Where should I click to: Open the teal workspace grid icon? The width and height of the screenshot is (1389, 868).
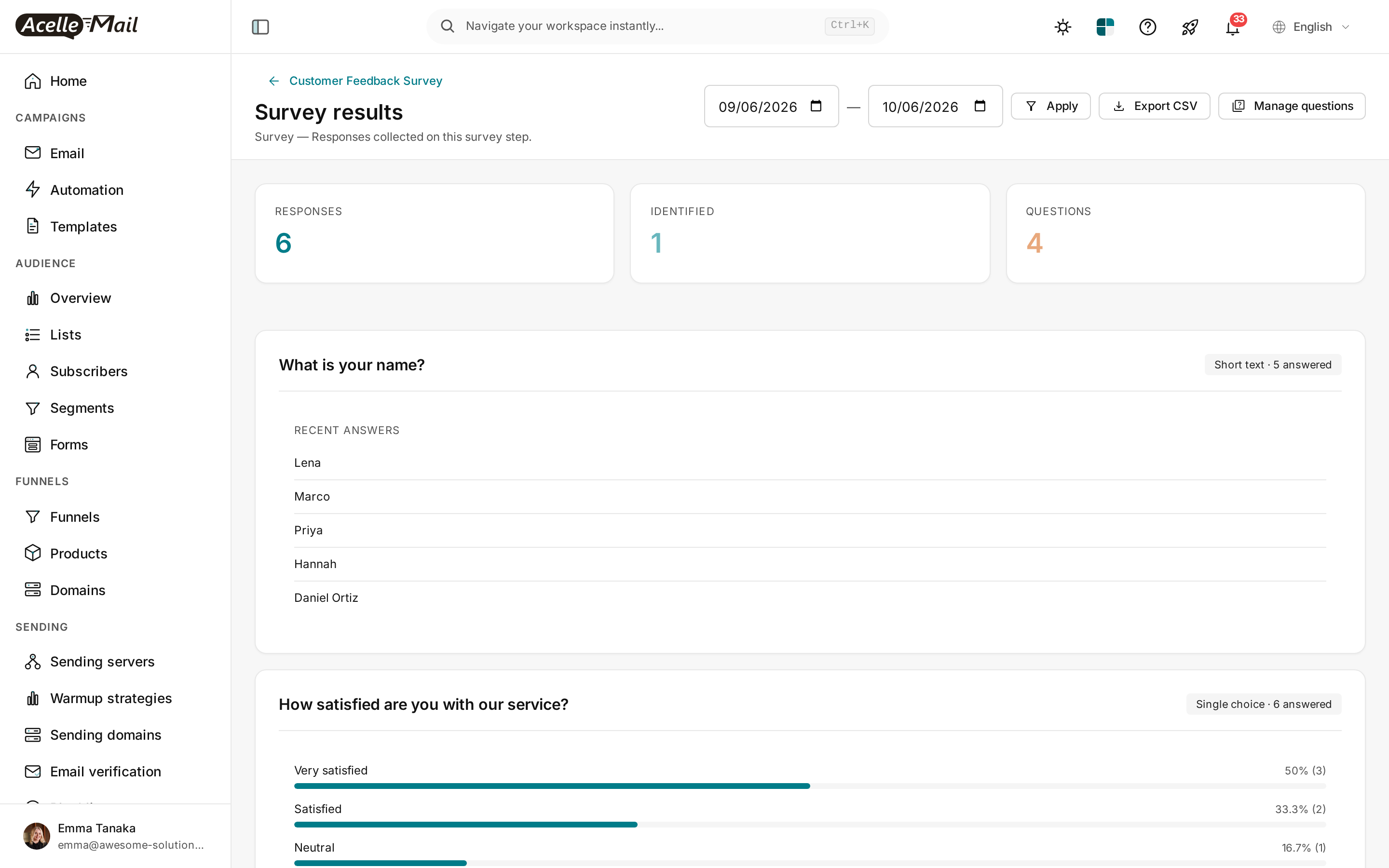tap(1105, 27)
